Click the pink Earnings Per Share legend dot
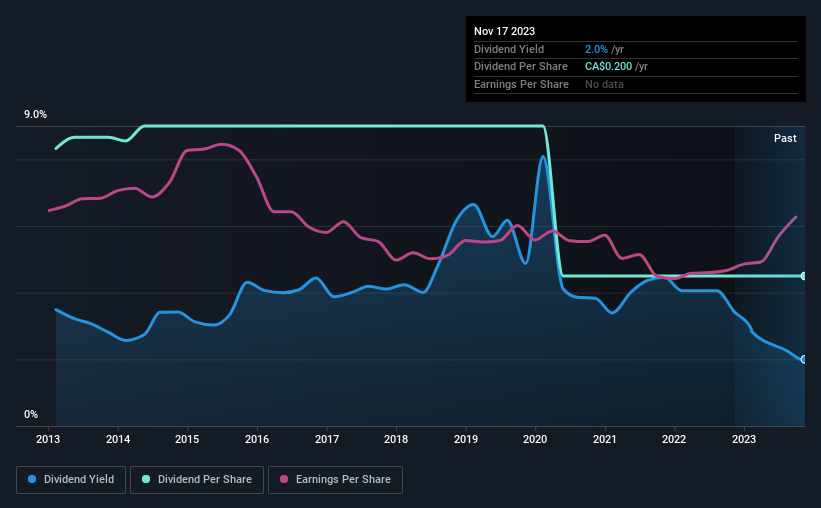 [x=284, y=479]
